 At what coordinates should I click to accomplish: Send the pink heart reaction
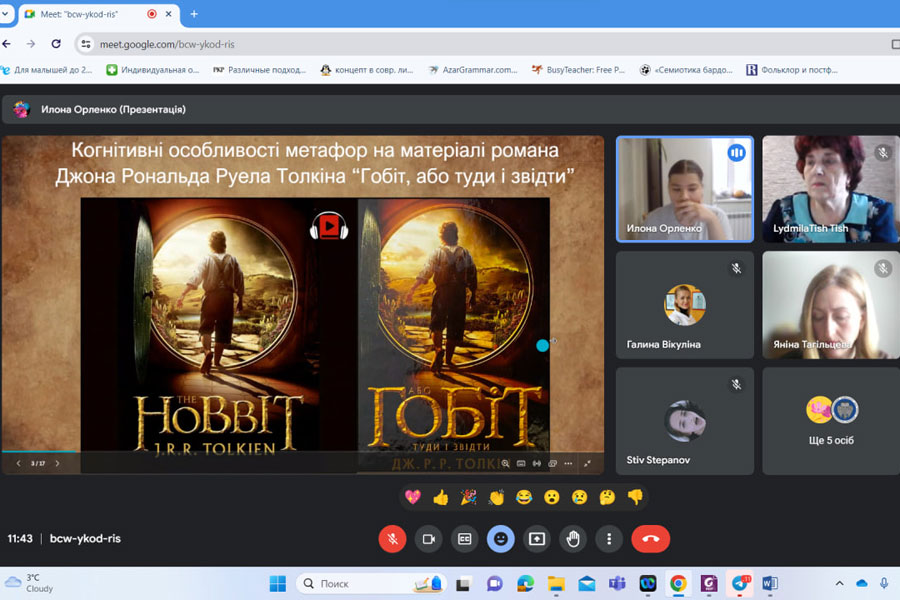(x=412, y=497)
